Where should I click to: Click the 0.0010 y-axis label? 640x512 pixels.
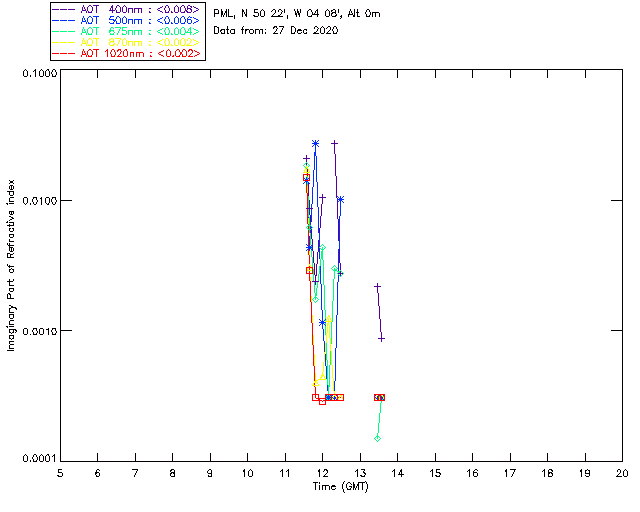[x=39, y=331]
